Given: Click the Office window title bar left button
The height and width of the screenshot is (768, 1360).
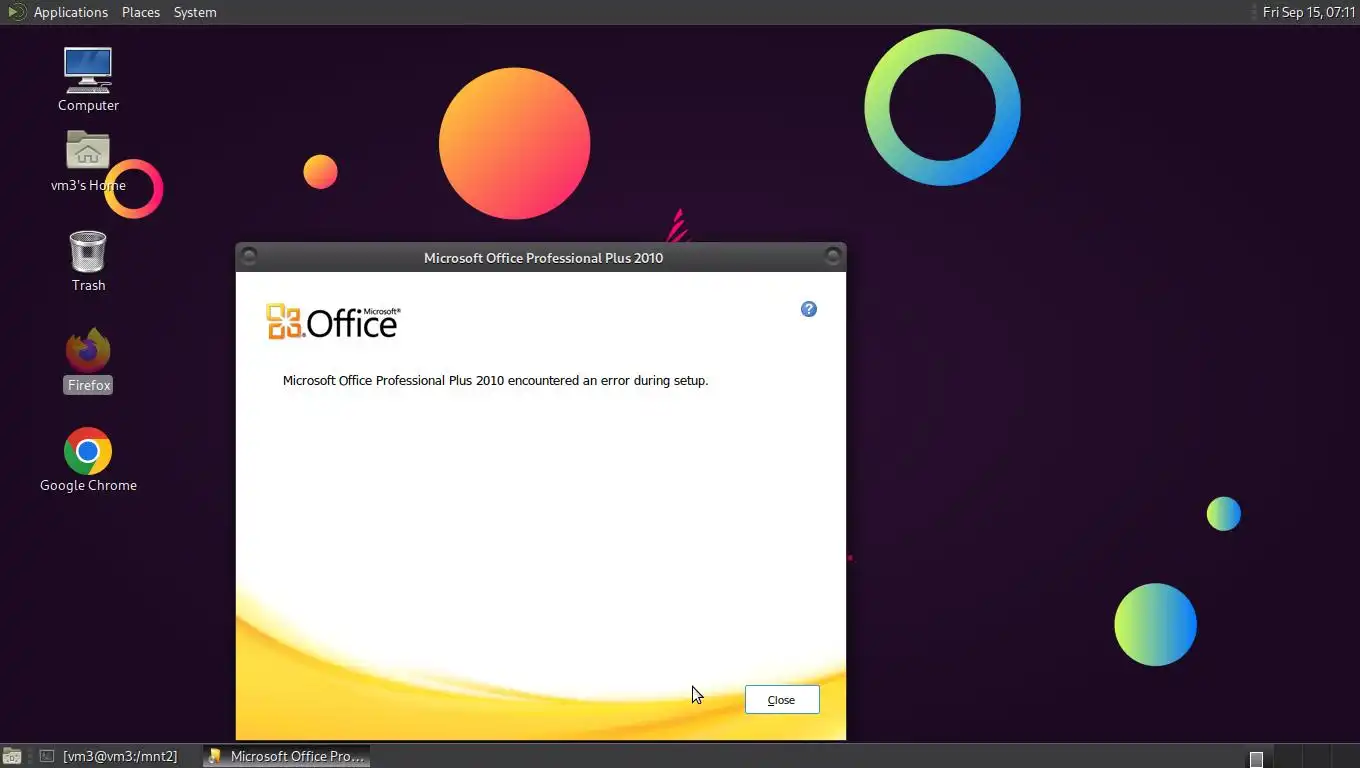Looking at the screenshot, I should click(x=249, y=256).
